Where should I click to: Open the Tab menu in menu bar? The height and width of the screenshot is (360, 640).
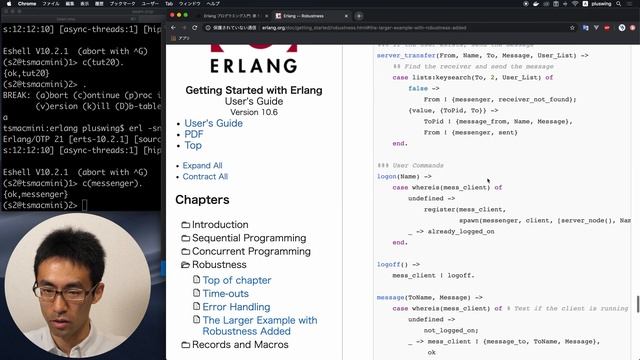pyautogui.click(x=169, y=4)
